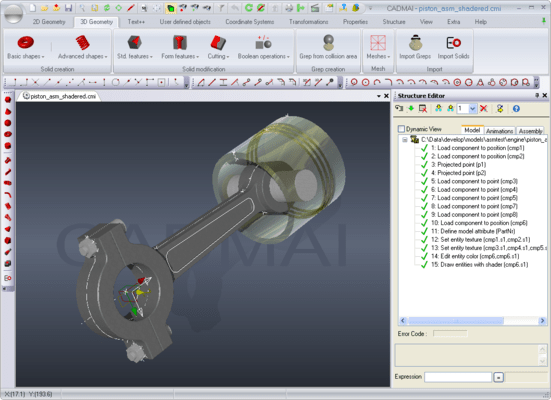Viewport: 551px width, 400px height.
Task: Click the green Refresh C icon
Action: click(249, 7)
